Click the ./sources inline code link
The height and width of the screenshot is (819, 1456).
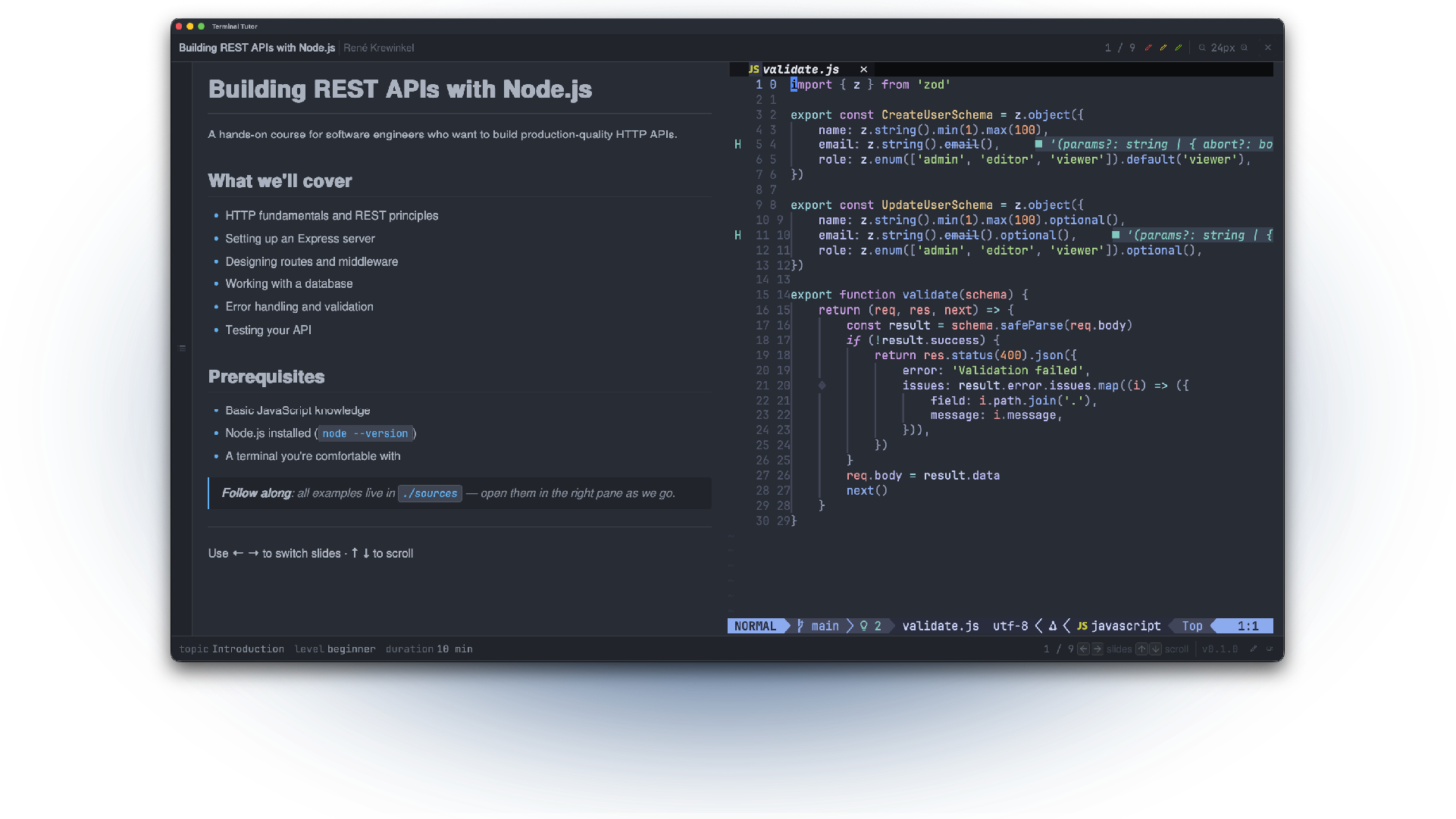click(x=430, y=493)
